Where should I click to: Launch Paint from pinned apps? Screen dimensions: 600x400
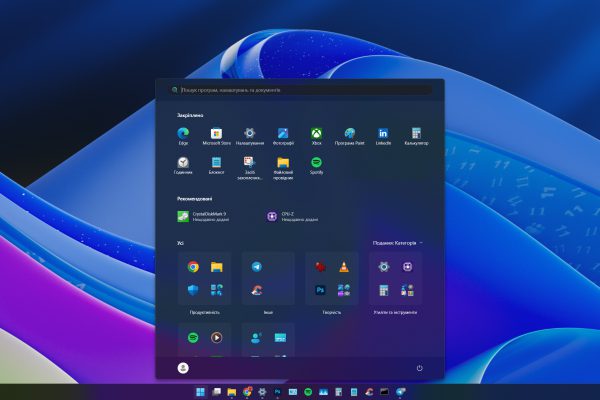click(x=349, y=134)
